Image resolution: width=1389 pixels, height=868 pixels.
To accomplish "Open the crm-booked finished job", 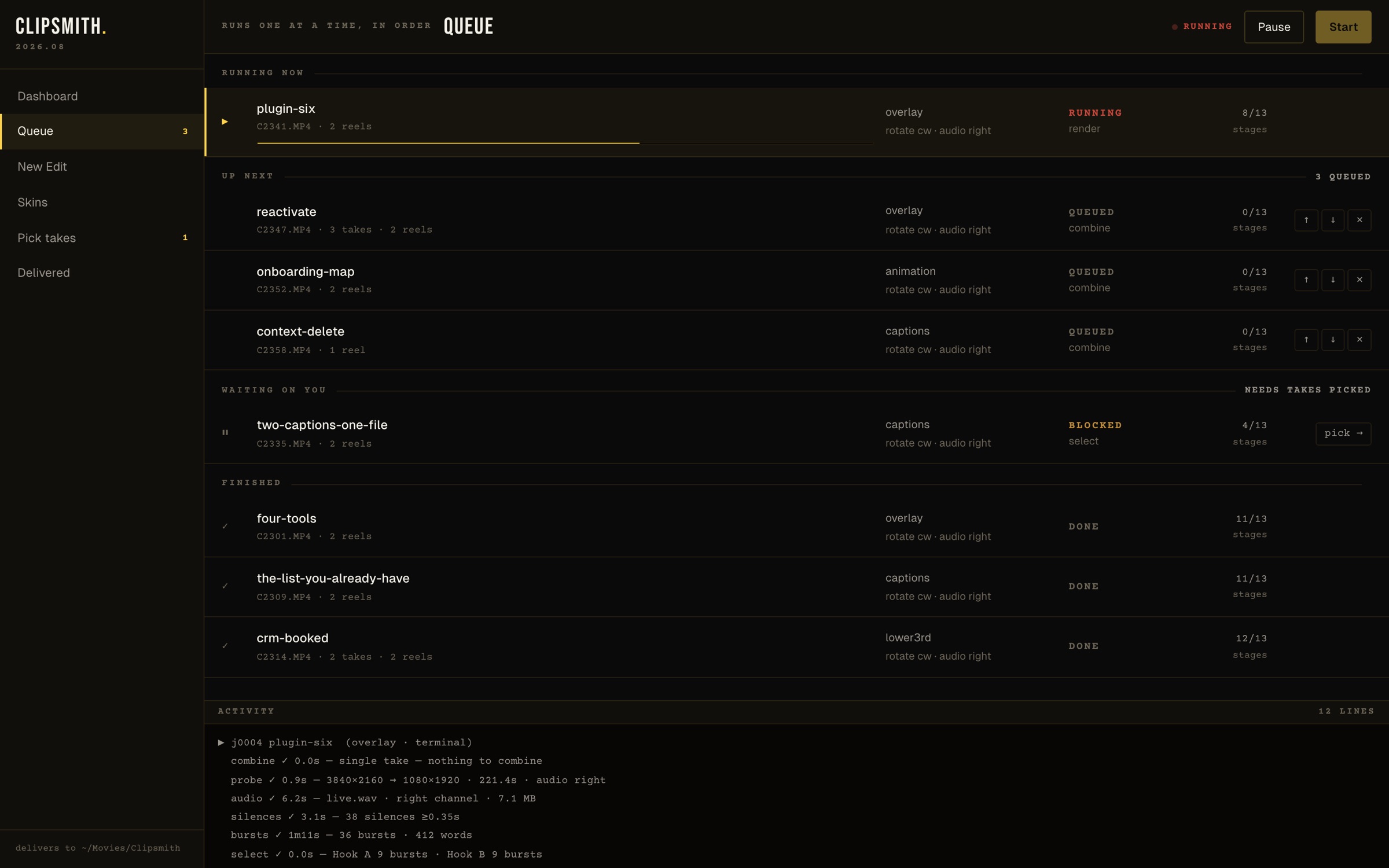I will (x=797, y=647).
